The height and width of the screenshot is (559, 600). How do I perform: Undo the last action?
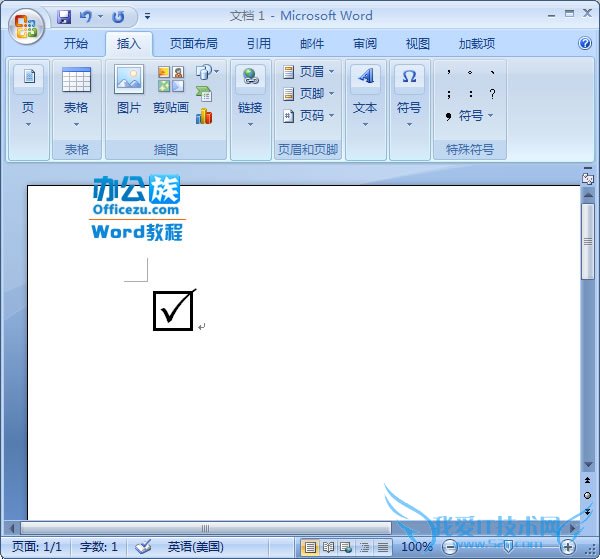pos(86,17)
